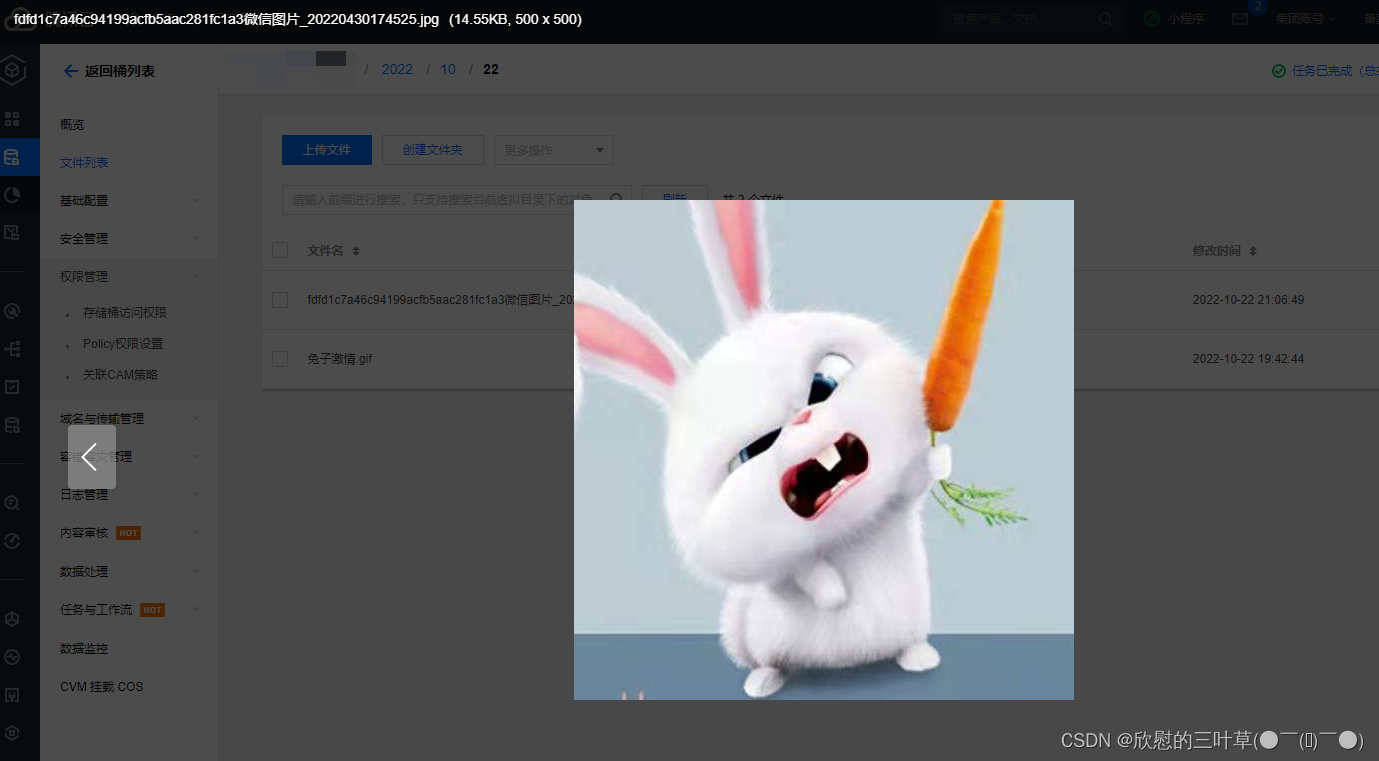Click the preview title filename at top
Screen dimensions: 1379x761
tap(226, 19)
